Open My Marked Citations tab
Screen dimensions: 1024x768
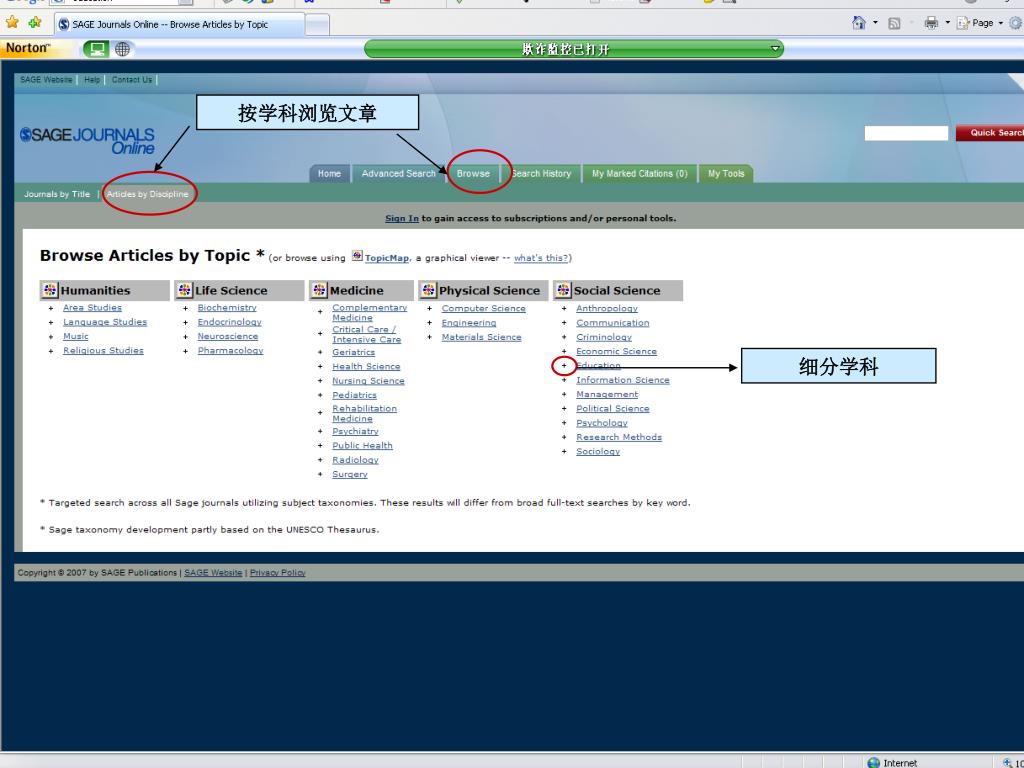click(639, 173)
